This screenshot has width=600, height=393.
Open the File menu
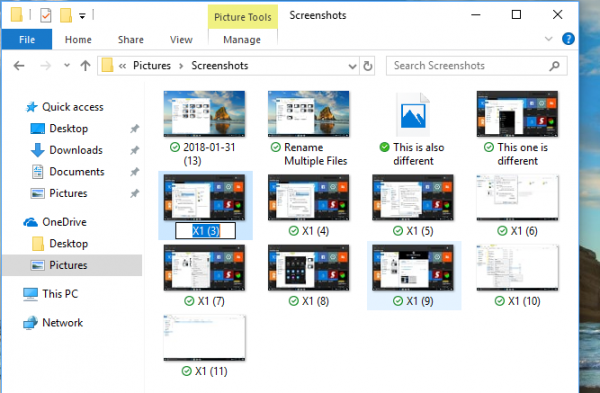click(27, 39)
